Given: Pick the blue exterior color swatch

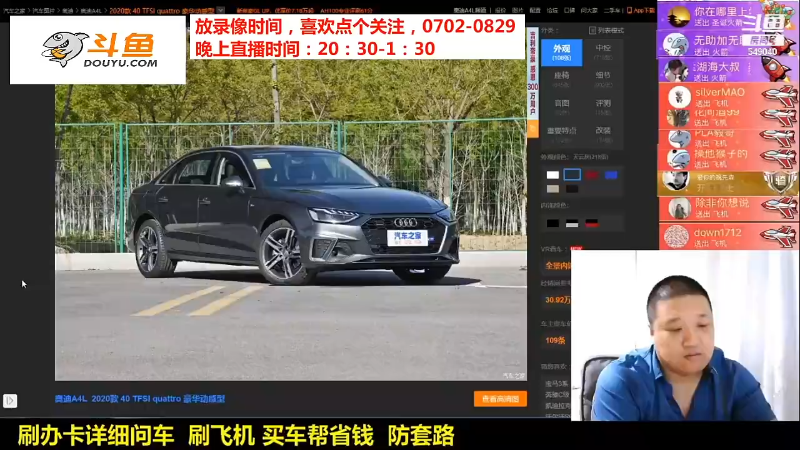Looking at the screenshot, I should click(611, 175).
